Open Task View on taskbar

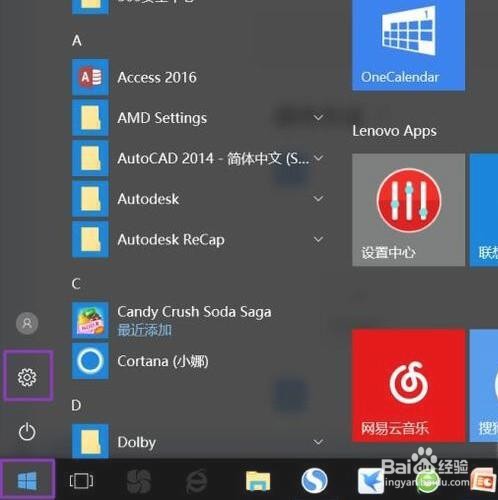(81, 481)
